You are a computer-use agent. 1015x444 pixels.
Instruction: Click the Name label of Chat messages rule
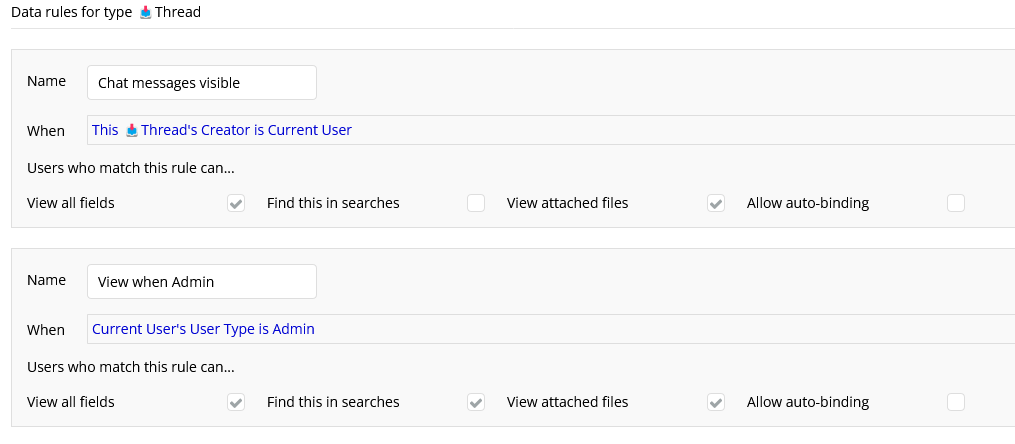46,81
